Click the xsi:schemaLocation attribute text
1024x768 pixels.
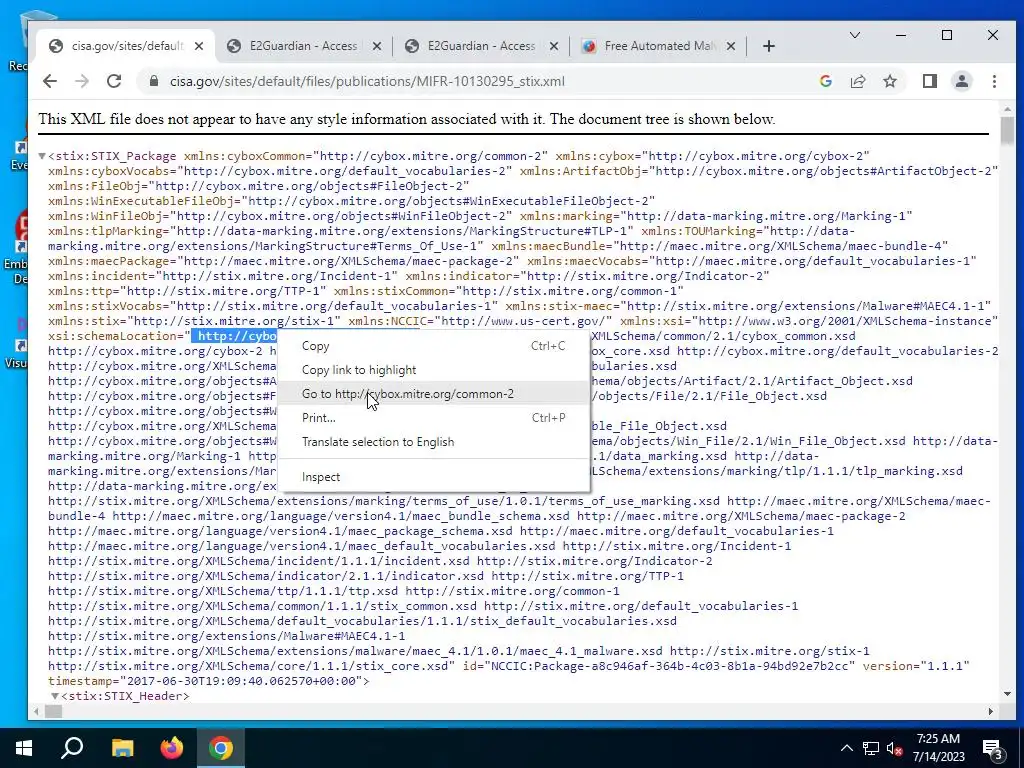(x=115, y=336)
